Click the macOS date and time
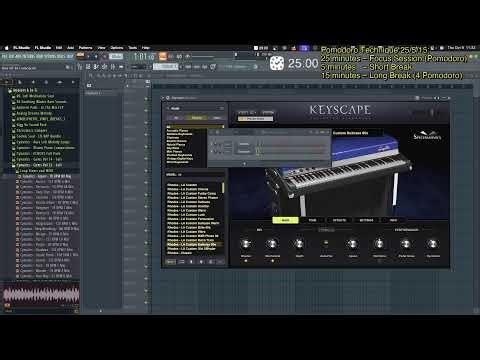 [x=461, y=48]
